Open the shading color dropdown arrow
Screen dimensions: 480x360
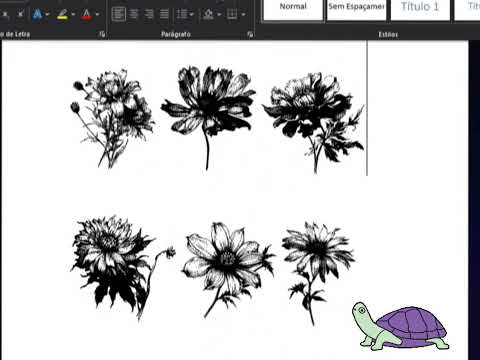coord(219,14)
